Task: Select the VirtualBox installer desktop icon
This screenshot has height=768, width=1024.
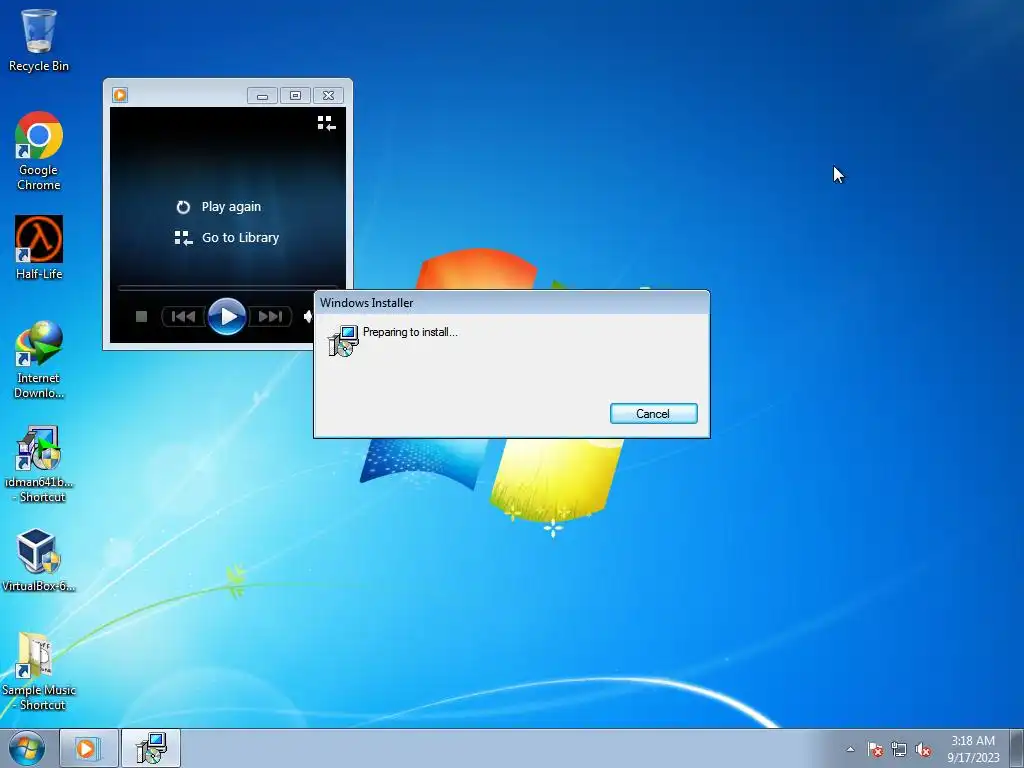Action: 39,560
